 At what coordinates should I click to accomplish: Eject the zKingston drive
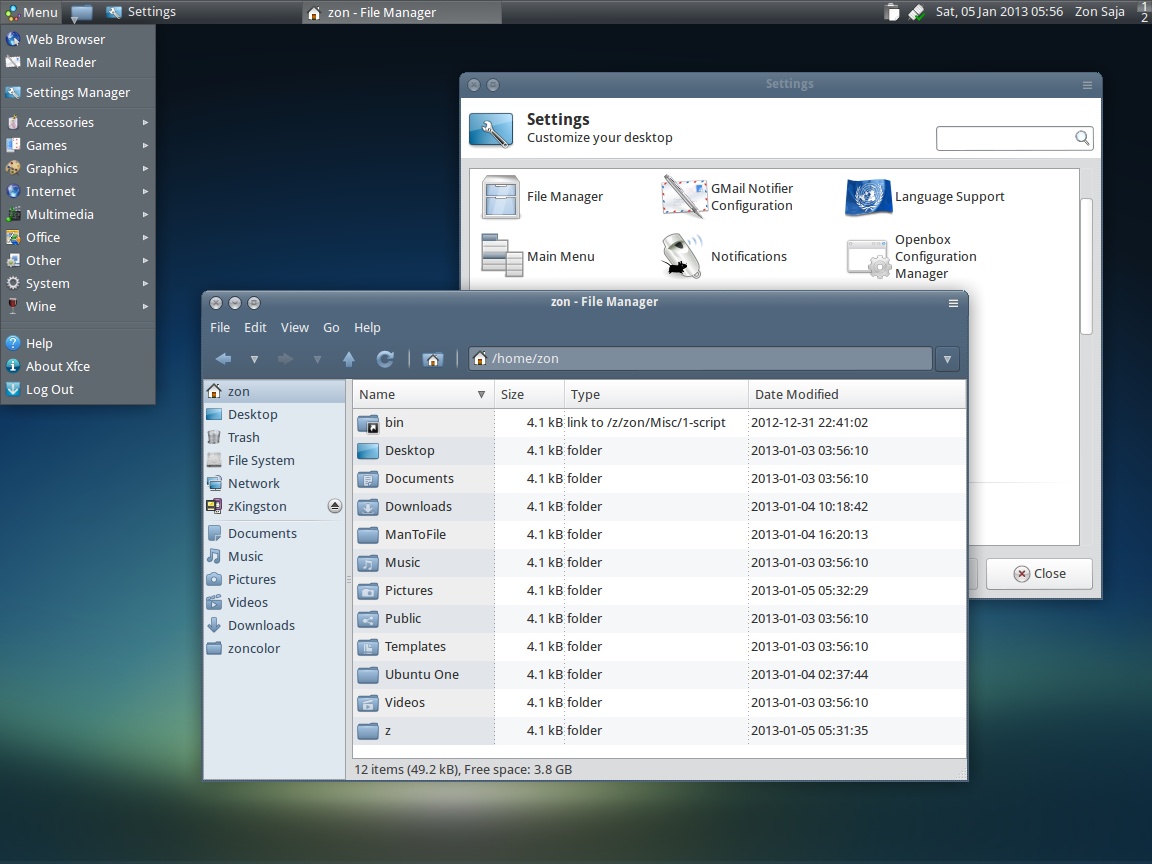(334, 506)
